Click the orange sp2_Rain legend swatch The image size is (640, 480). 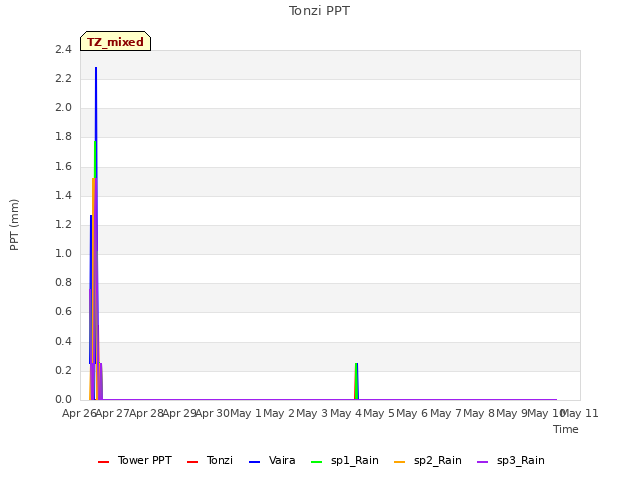tap(400, 462)
